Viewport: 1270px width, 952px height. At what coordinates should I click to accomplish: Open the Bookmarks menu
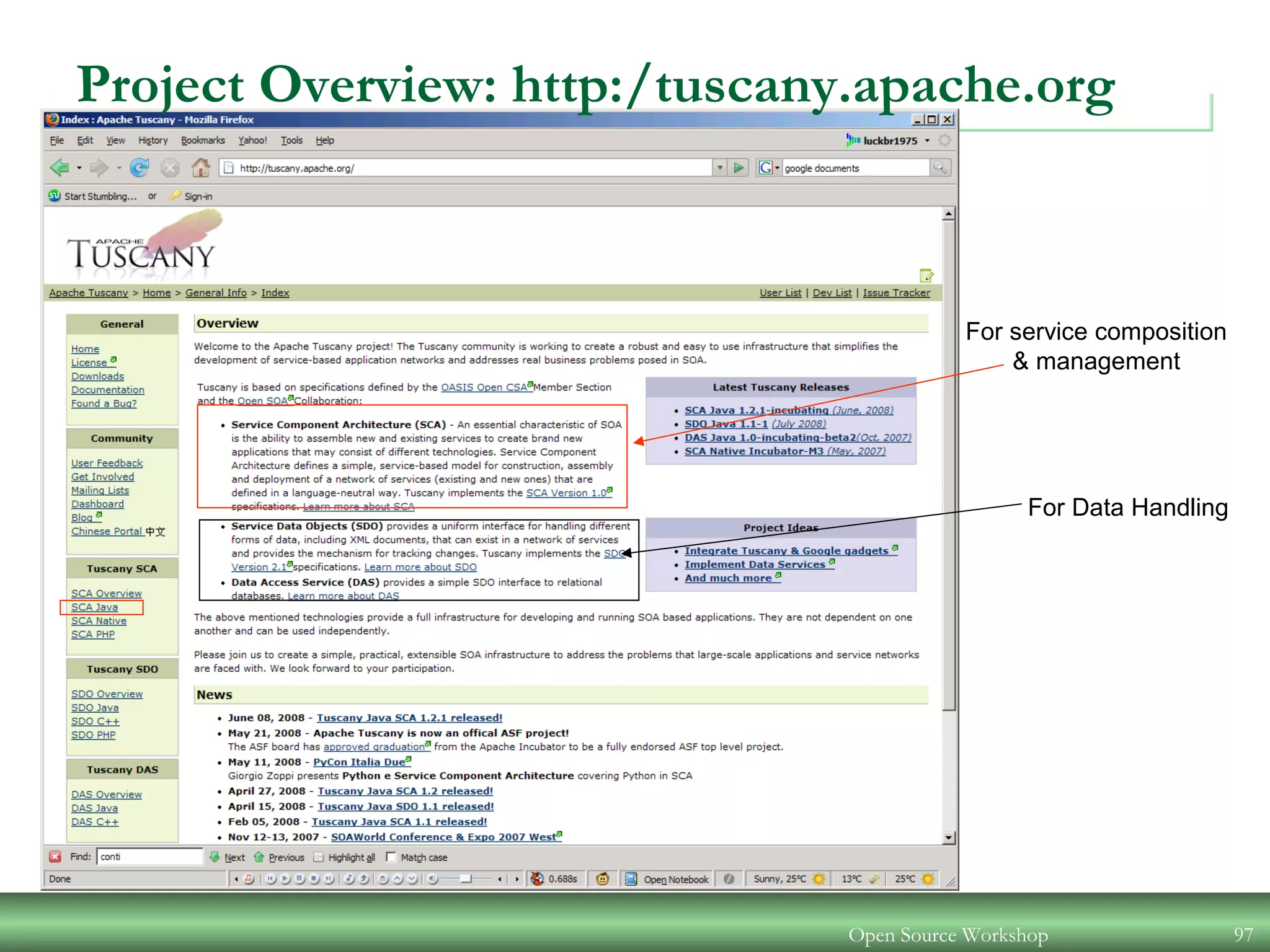(203, 141)
